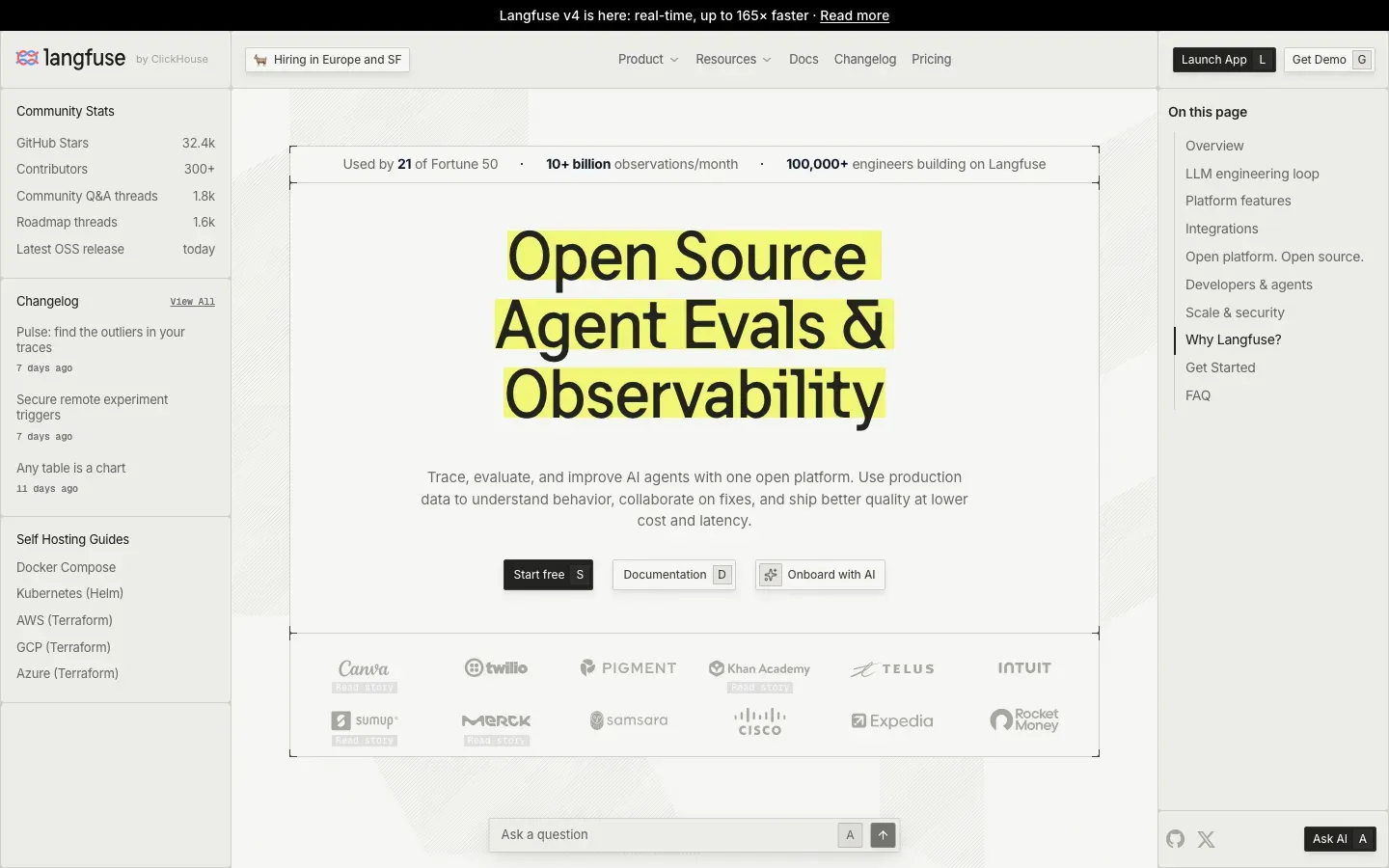The height and width of the screenshot is (868, 1389).
Task: Jump to Get Started section
Action: 1220,367
